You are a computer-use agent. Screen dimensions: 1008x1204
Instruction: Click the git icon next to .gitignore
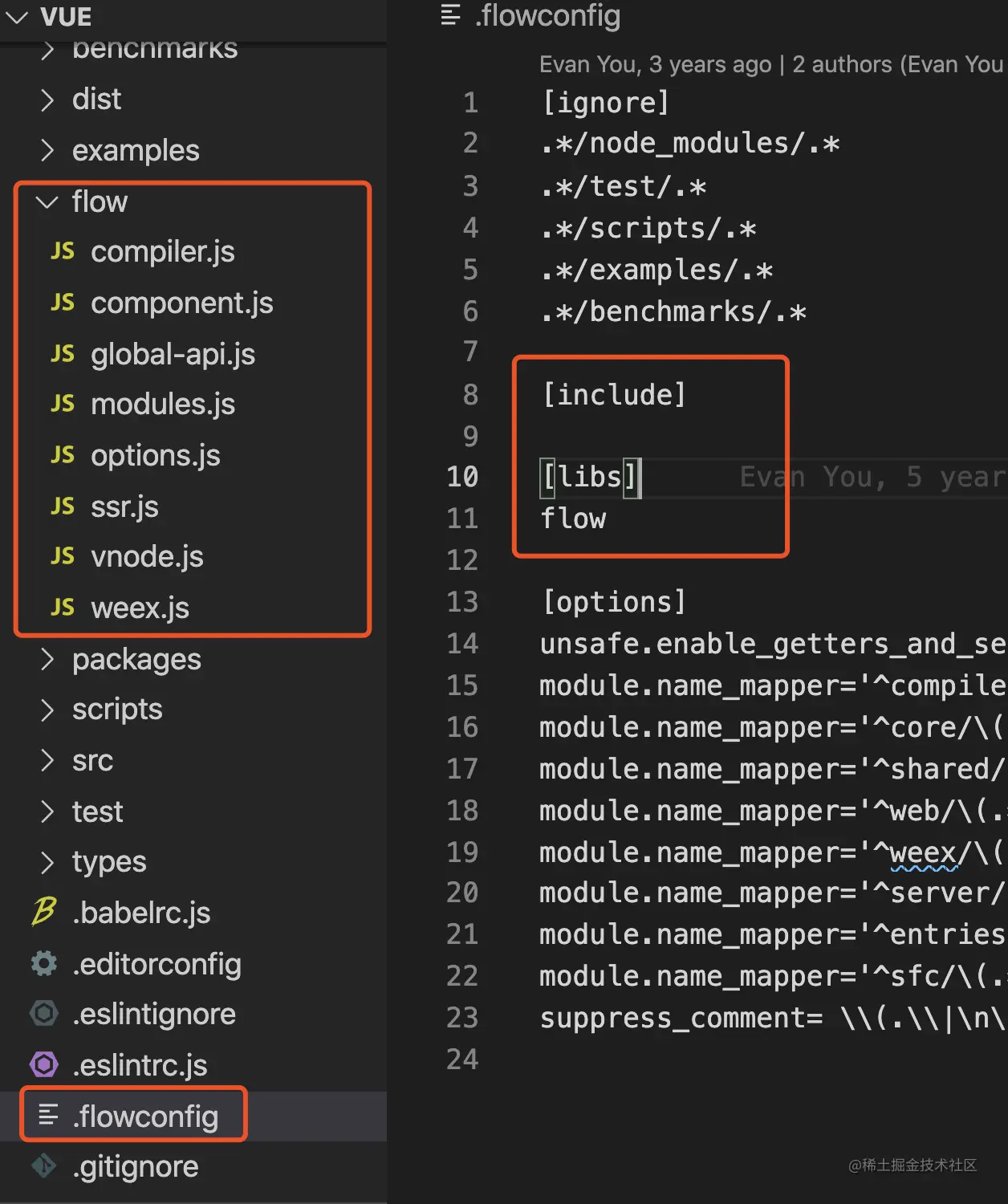pyautogui.click(x=44, y=1166)
